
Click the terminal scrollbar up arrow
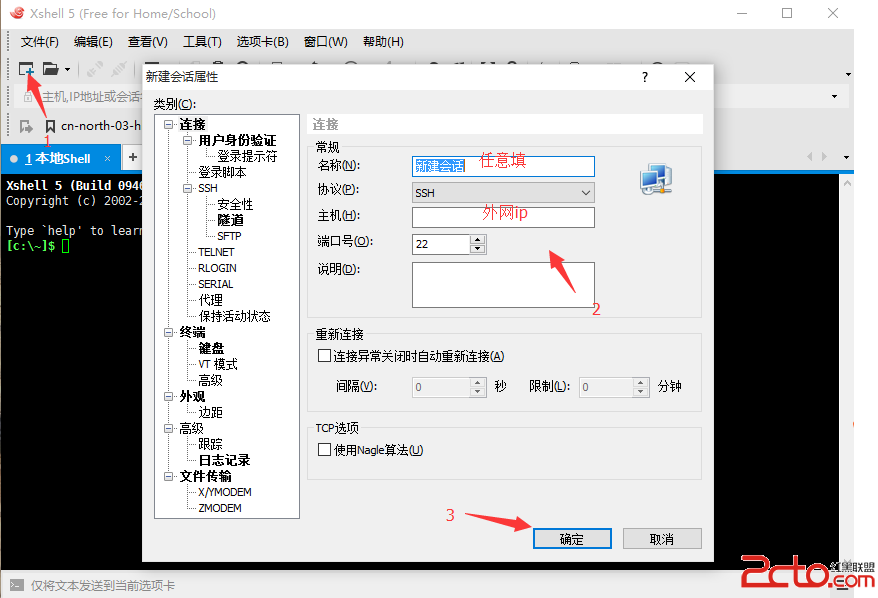(847, 183)
